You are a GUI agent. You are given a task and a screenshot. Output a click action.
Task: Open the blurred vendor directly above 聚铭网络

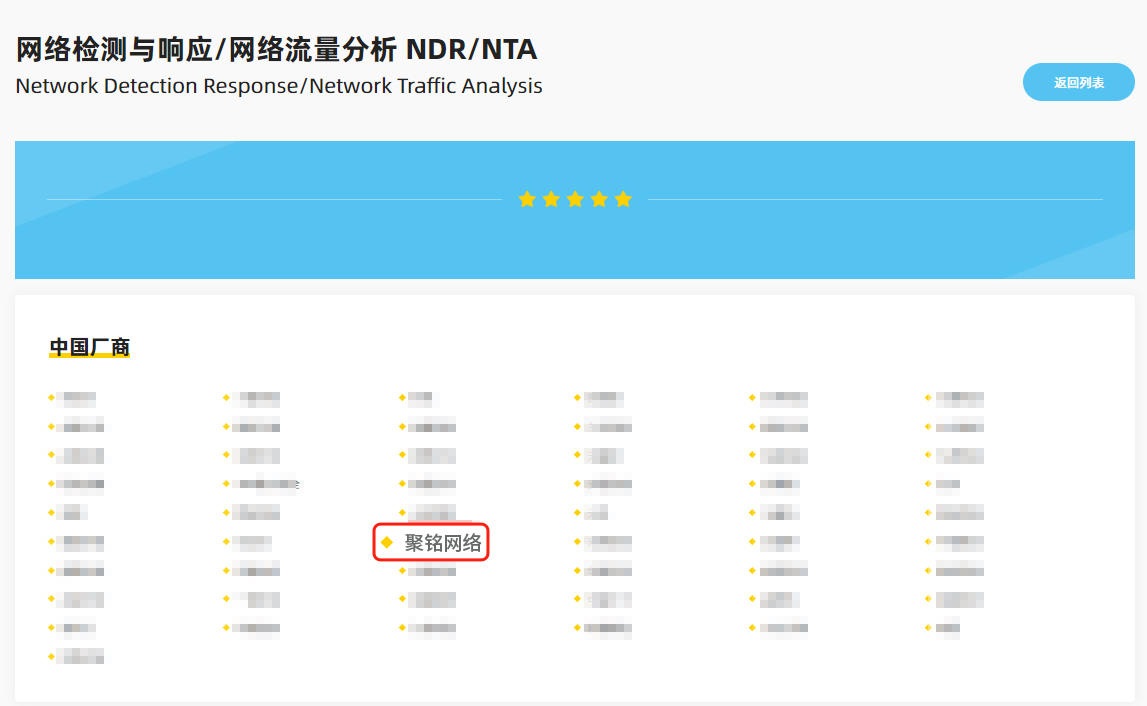tap(432, 513)
